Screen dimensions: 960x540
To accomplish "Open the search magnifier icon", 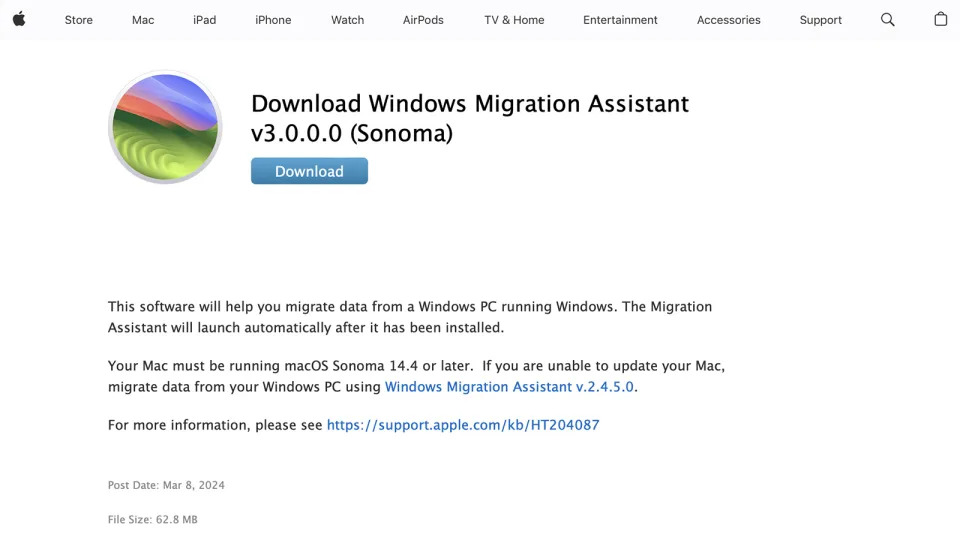I will (887, 20).
